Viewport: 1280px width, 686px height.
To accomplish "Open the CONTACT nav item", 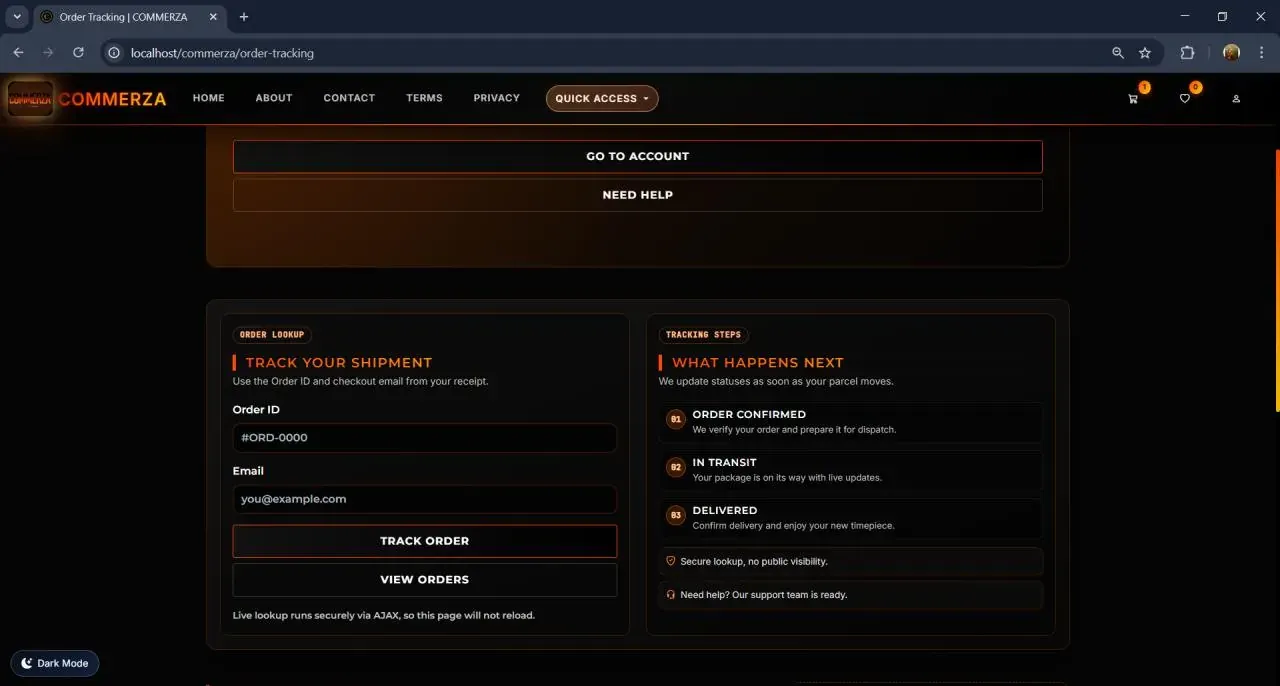I will tap(349, 98).
